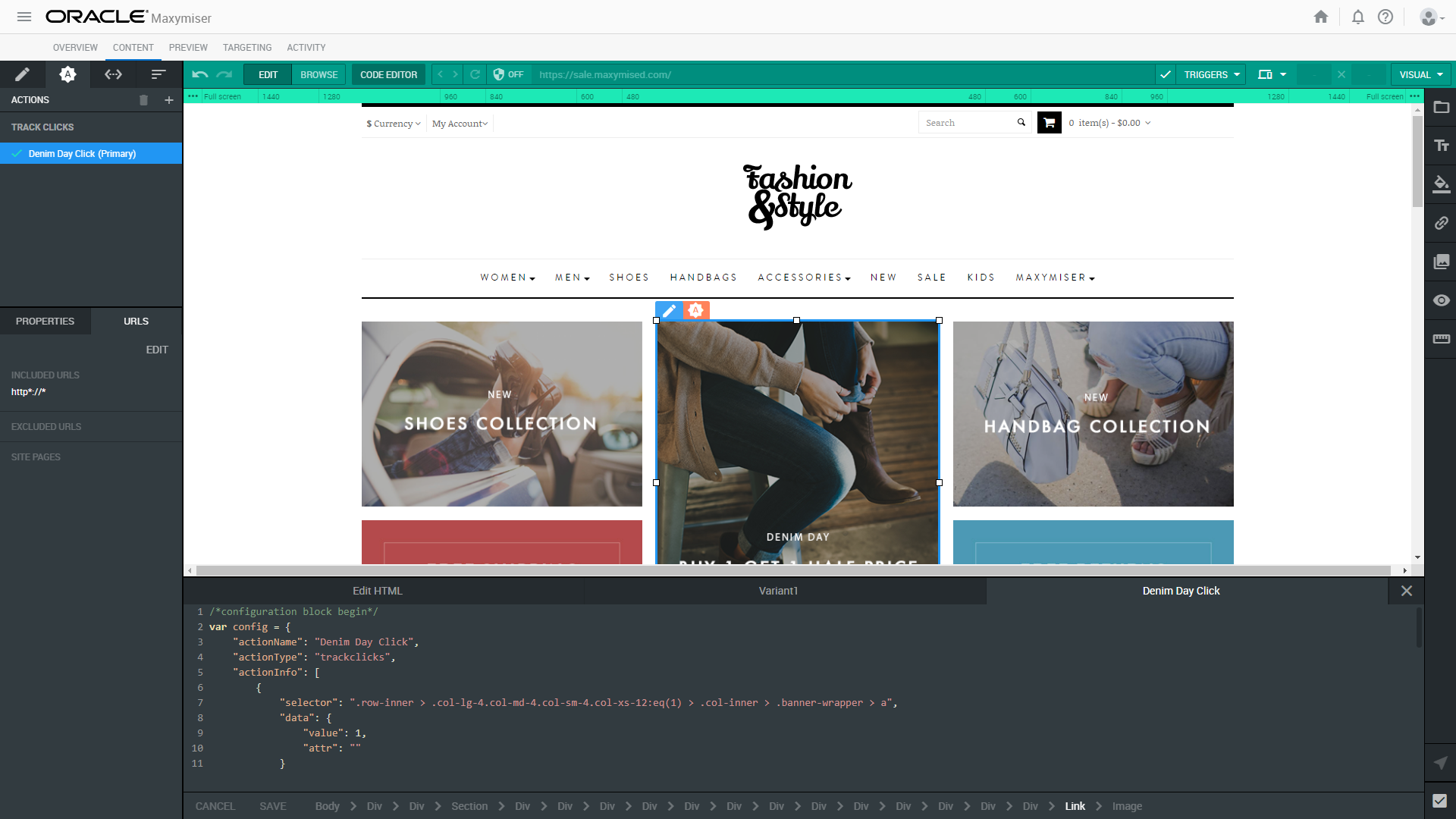Open the text tool in right sidebar
1456x819 pixels.
pyautogui.click(x=1441, y=146)
